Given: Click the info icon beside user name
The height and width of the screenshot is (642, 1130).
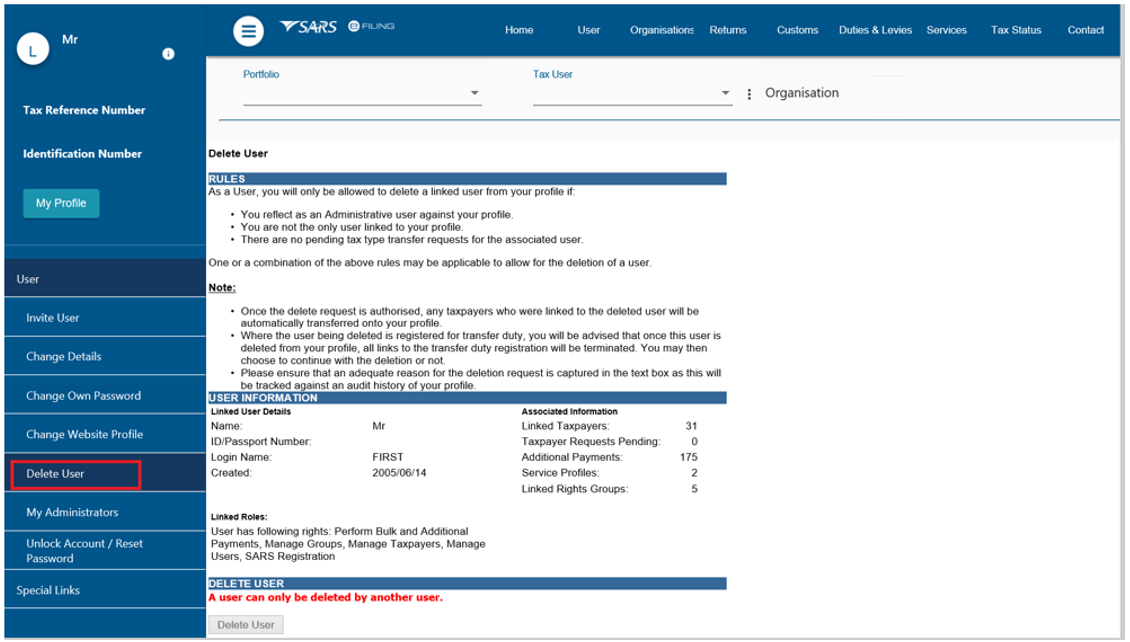Looking at the screenshot, I should (168, 54).
